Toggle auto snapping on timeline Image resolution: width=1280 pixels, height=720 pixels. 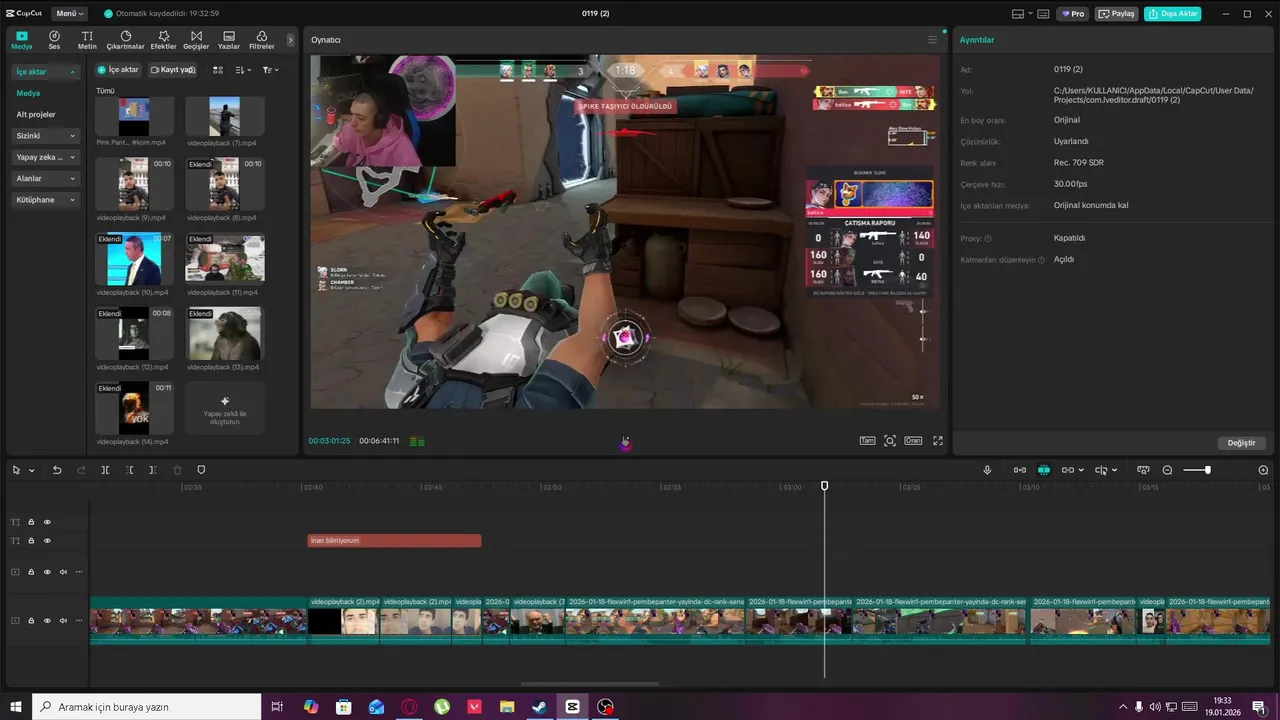[x=1044, y=470]
